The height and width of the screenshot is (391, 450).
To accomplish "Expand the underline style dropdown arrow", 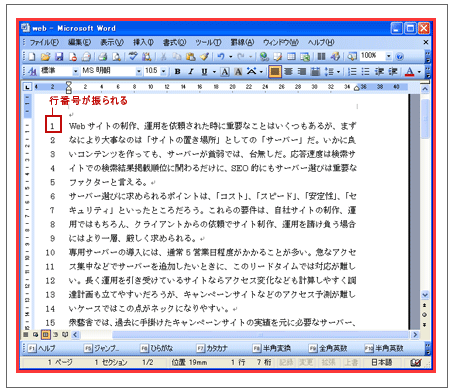I will (x=214, y=71).
